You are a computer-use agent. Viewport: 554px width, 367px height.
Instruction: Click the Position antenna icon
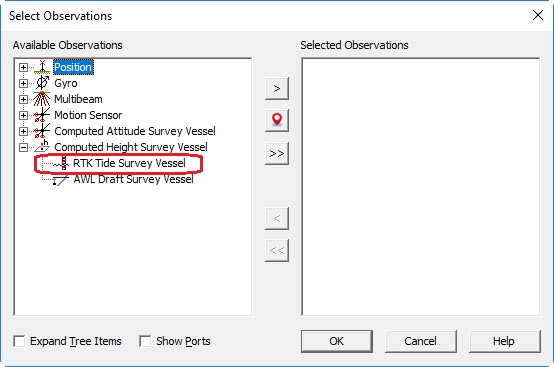[x=42, y=67]
